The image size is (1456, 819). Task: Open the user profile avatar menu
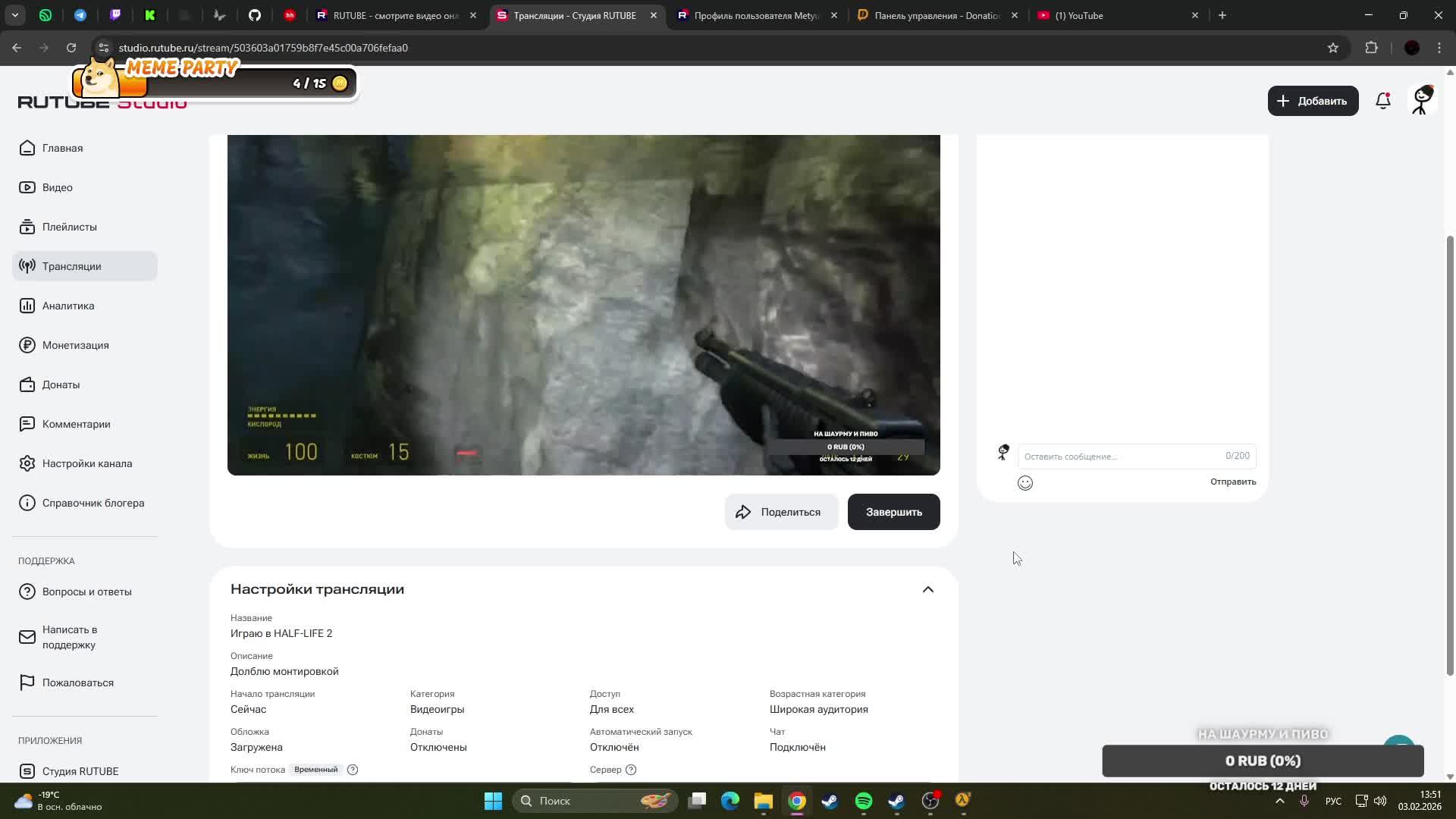(x=1422, y=100)
